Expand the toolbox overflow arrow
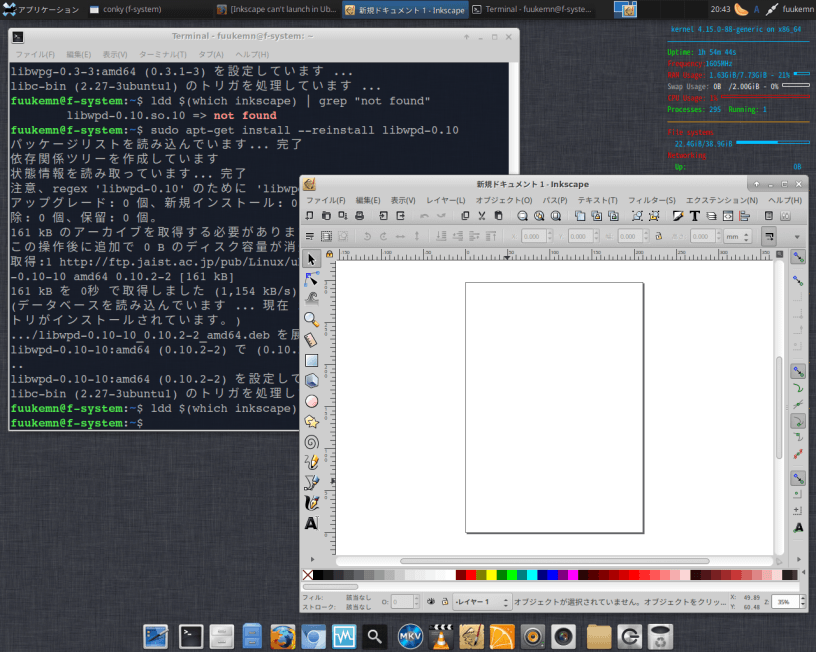Viewport: 816px width, 652px height. coord(312,559)
